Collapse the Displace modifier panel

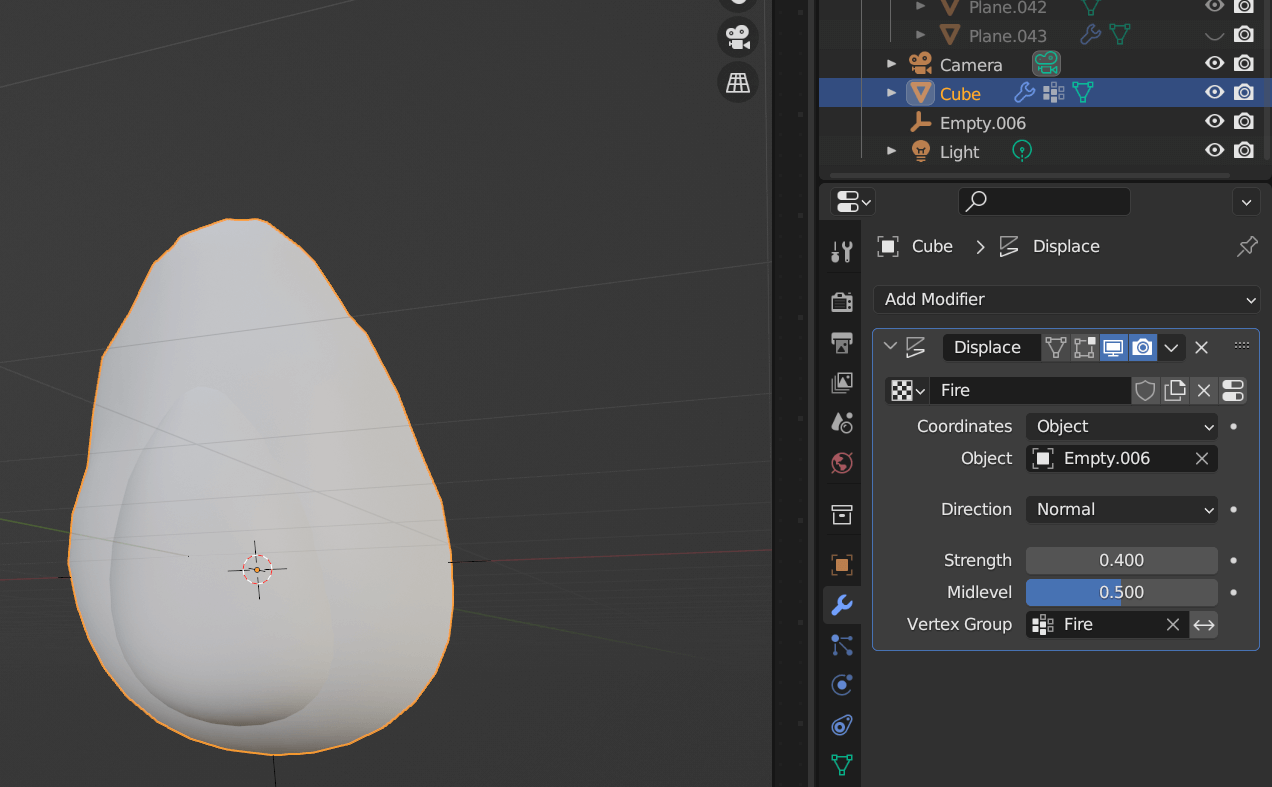[x=890, y=347]
